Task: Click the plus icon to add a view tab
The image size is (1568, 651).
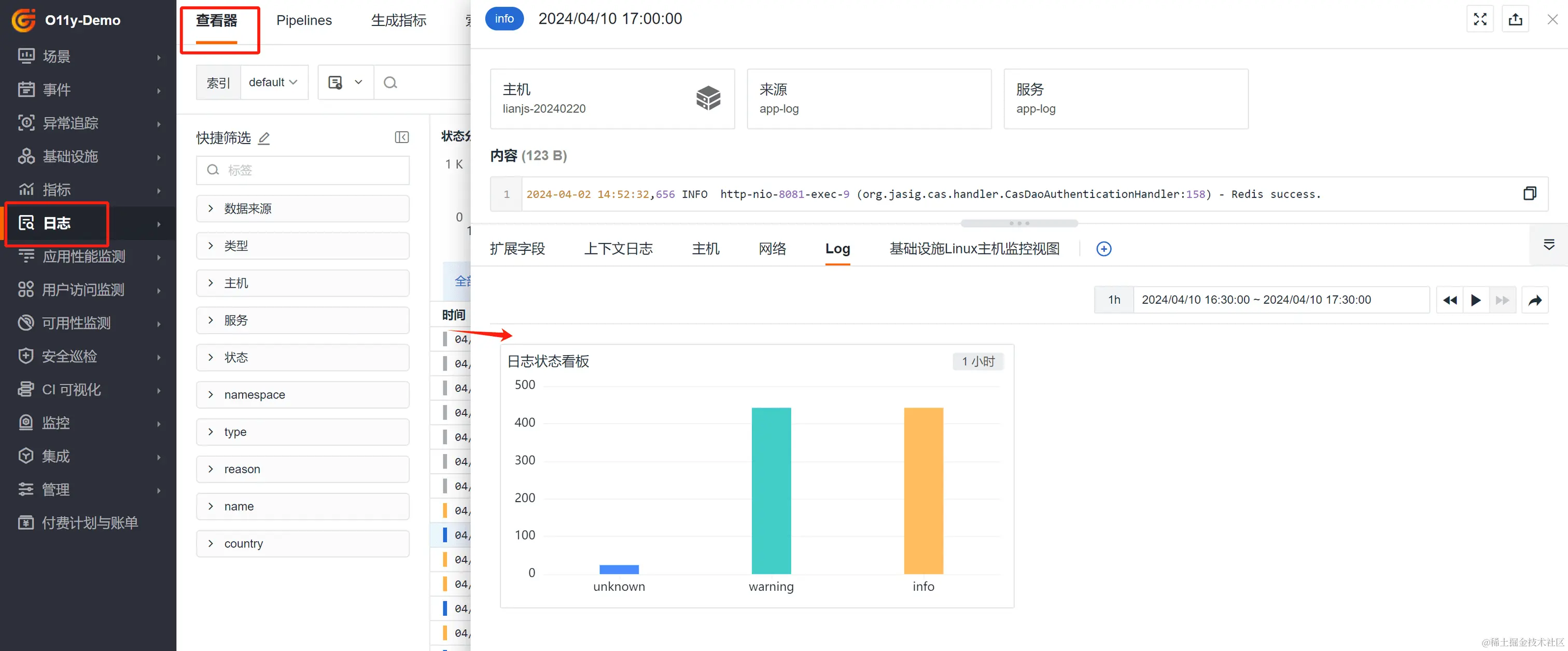Action: 1103,249
